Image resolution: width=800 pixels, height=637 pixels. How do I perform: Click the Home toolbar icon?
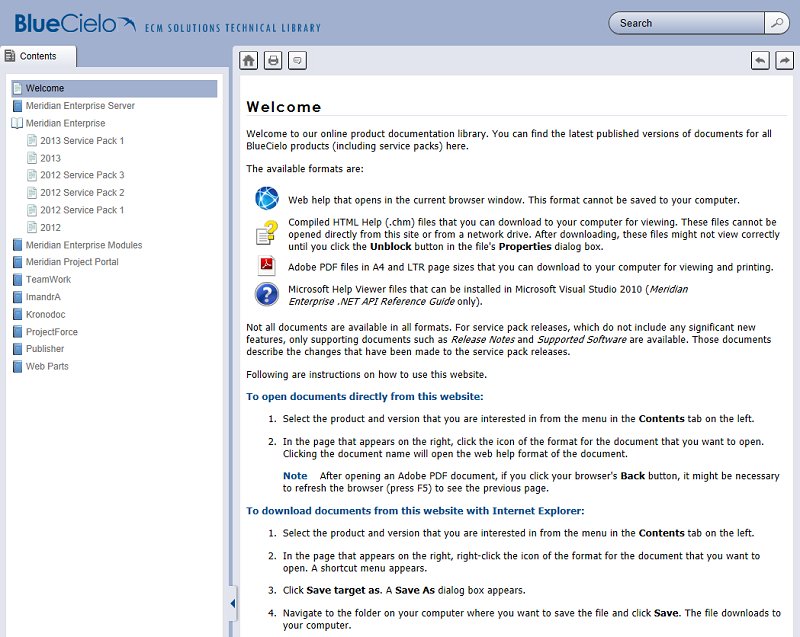click(x=248, y=60)
